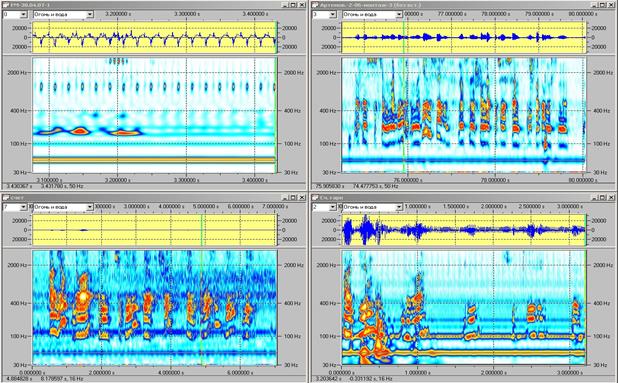The width and height of the screenshot is (618, 383).
Task: Click the title bar icon of bottom-right window
Action: pyautogui.click(x=314, y=197)
